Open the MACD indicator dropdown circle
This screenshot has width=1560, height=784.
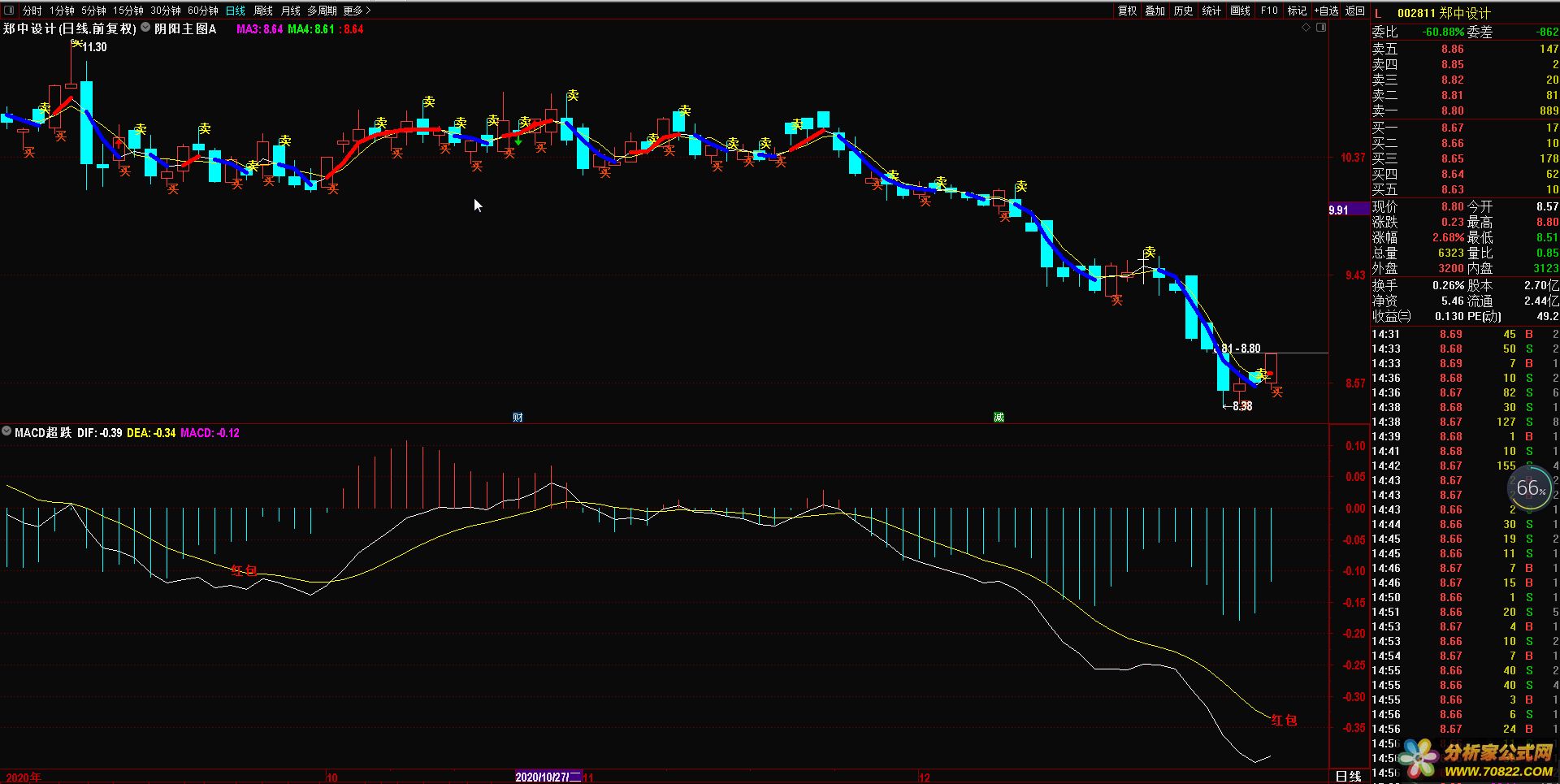(x=6, y=432)
